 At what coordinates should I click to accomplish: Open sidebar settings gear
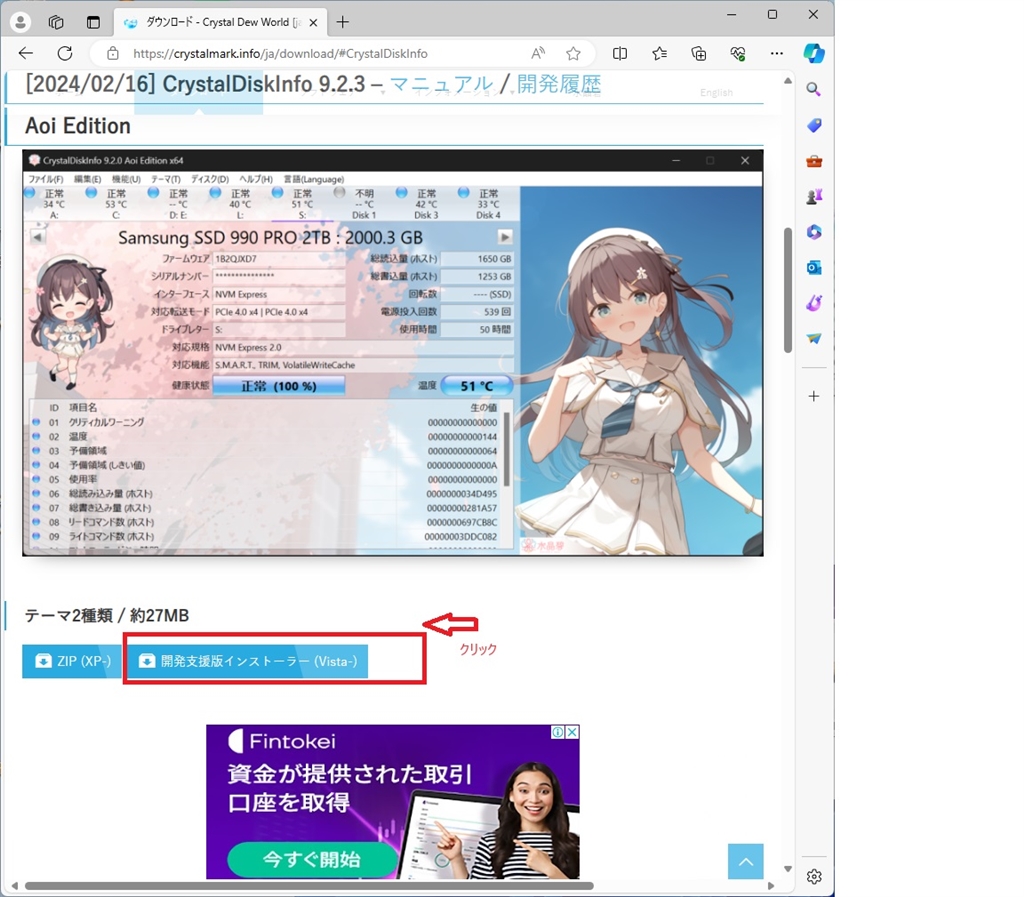814,877
